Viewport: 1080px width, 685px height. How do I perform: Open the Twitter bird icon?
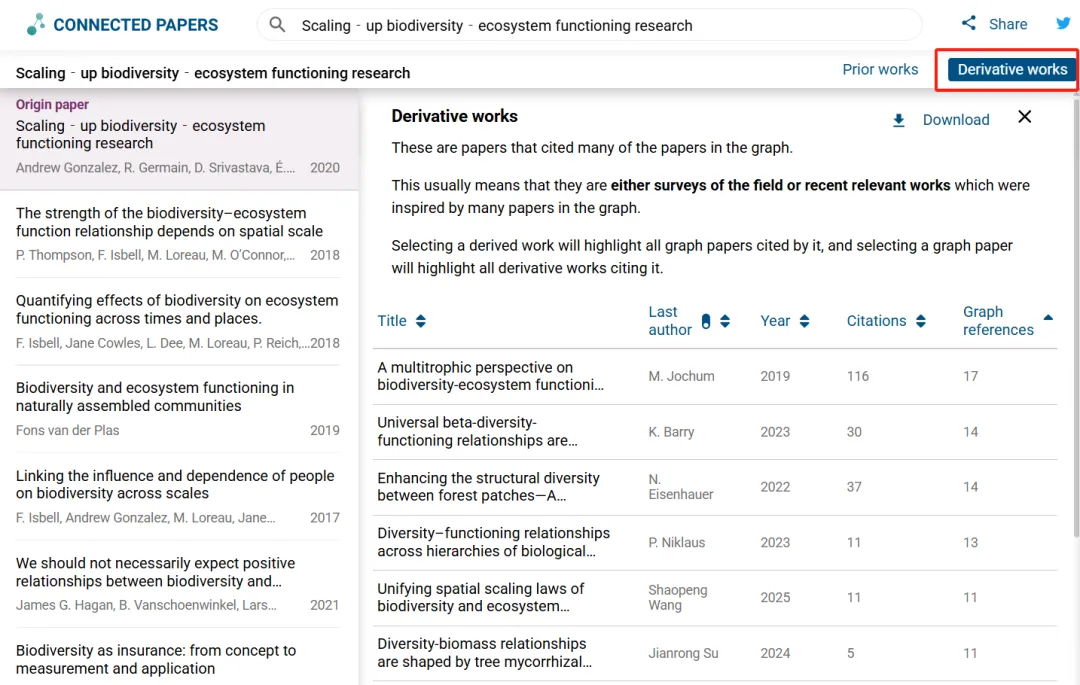pyautogui.click(x=1063, y=24)
